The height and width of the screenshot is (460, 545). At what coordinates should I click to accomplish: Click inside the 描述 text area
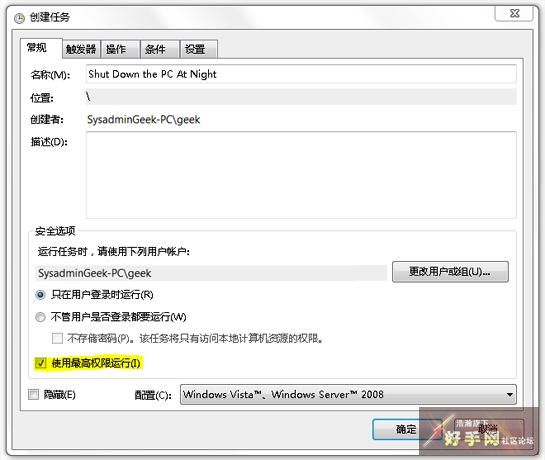(301, 175)
